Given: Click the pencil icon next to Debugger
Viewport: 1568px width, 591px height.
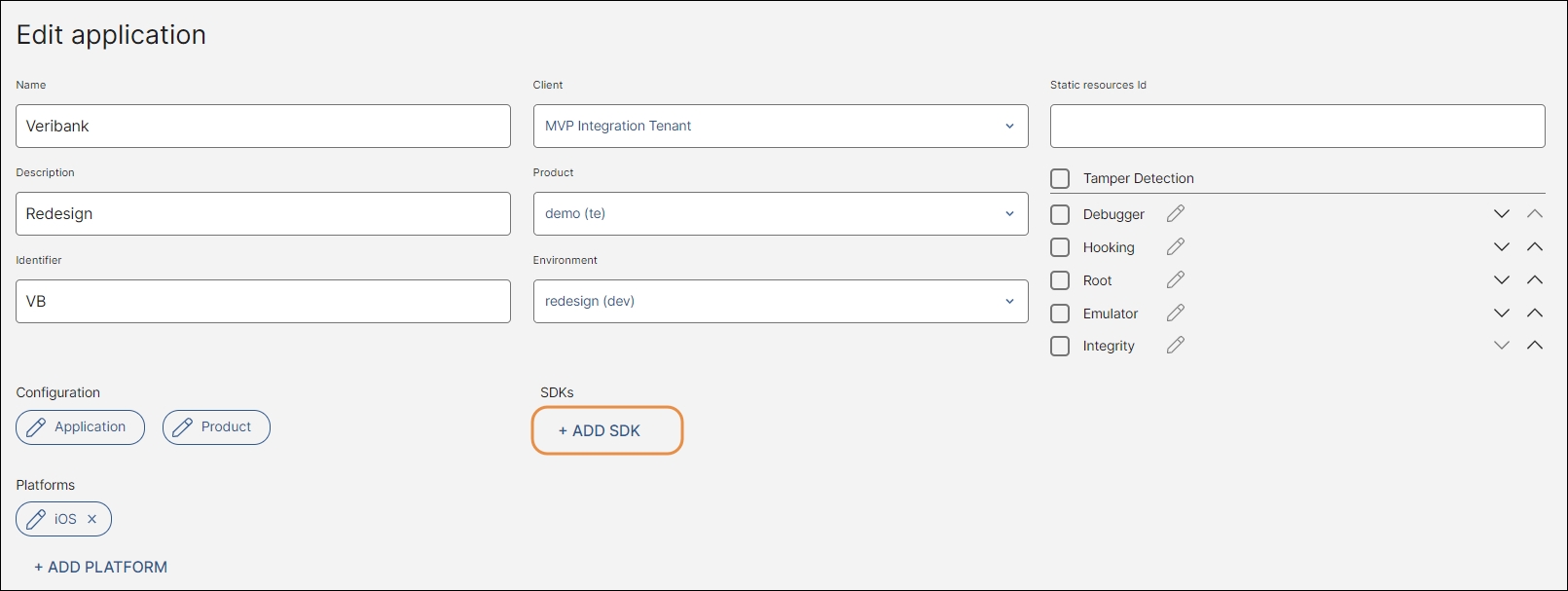Looking at the screenshot, I should coord(1176,213).
